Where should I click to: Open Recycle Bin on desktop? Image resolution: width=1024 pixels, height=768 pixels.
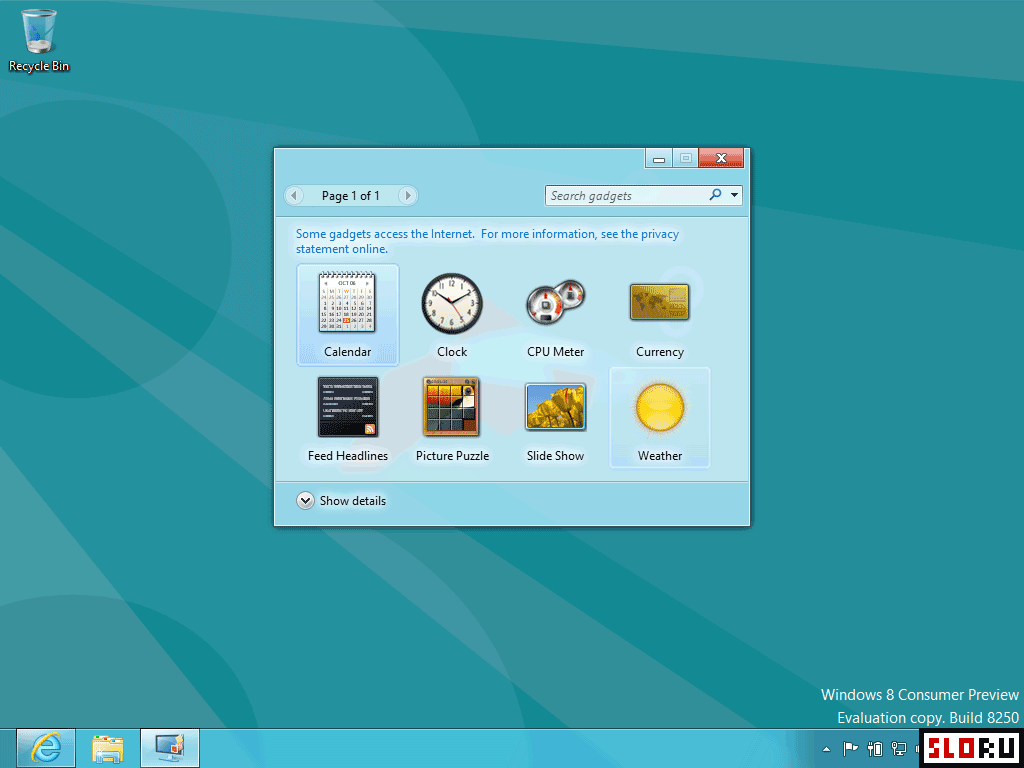tap(39, 40)
